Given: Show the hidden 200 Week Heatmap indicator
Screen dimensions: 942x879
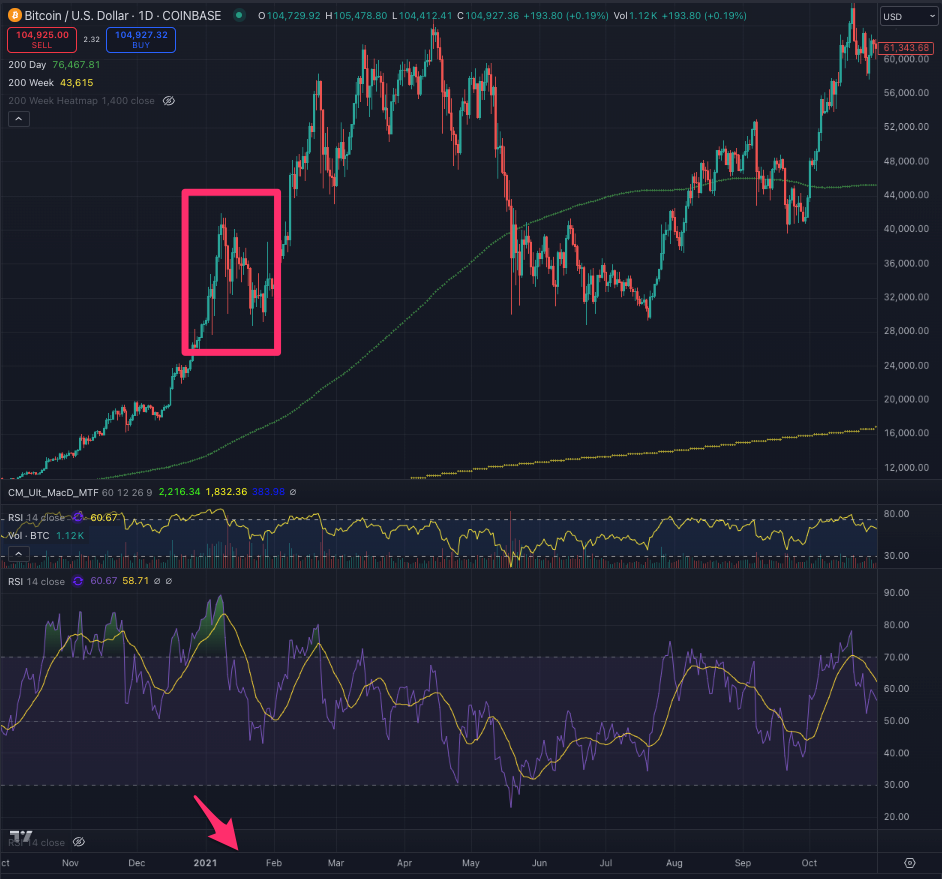Looking at the screenshot, I should [169, 101].
